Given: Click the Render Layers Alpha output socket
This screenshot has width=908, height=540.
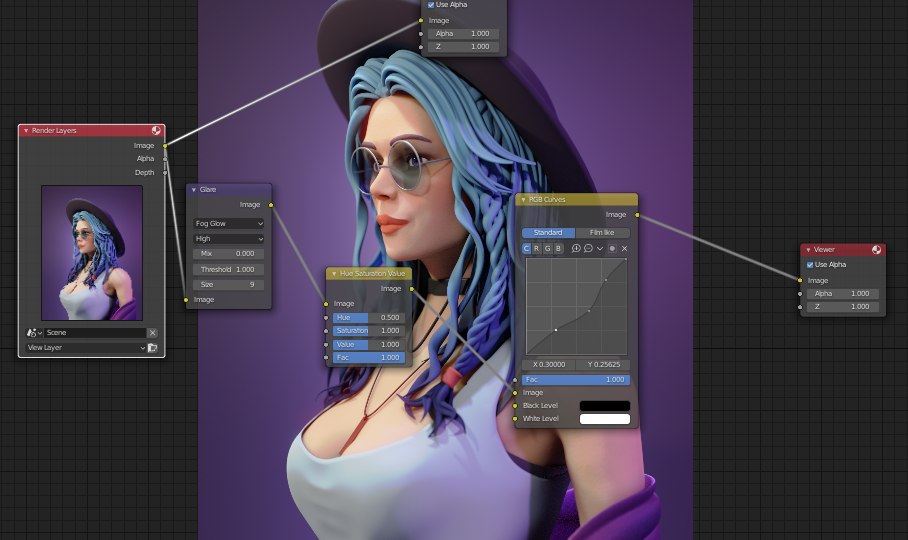Looking at the screenshot, I should (165, 159).
